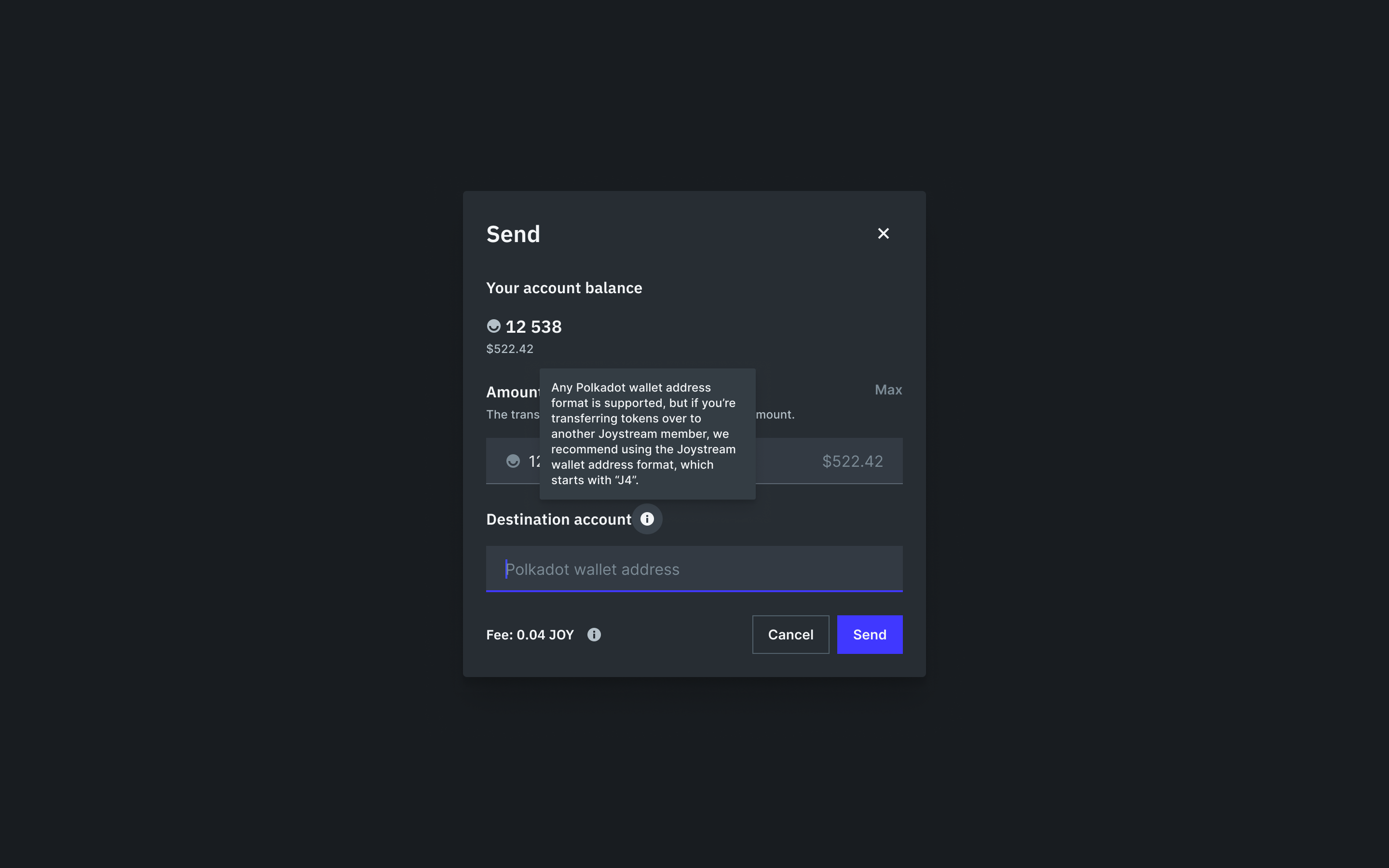Click the Your account balance heading

pyautogui.click(x=564, y=287)
